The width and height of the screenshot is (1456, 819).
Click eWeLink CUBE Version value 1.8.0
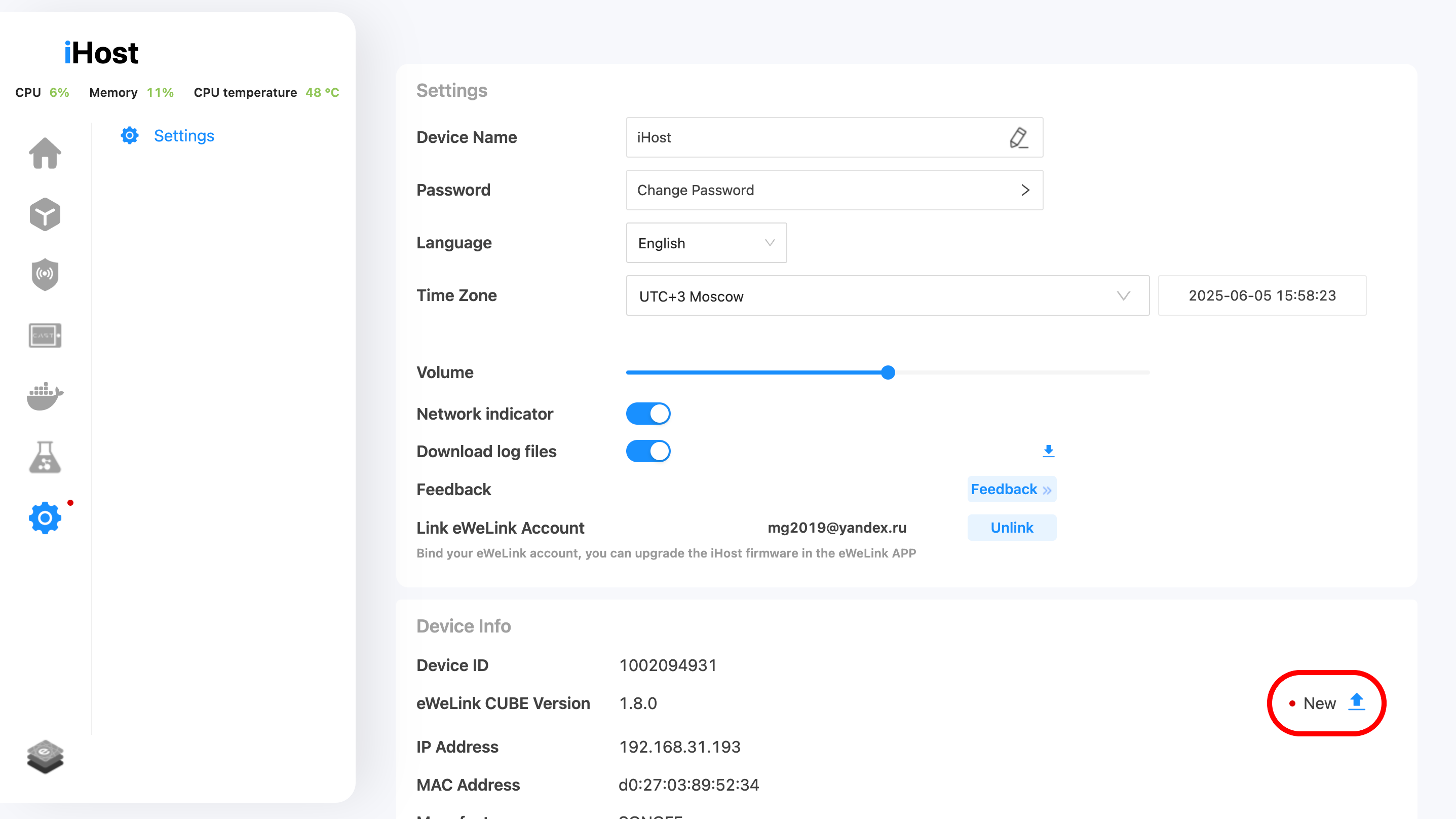638,703
